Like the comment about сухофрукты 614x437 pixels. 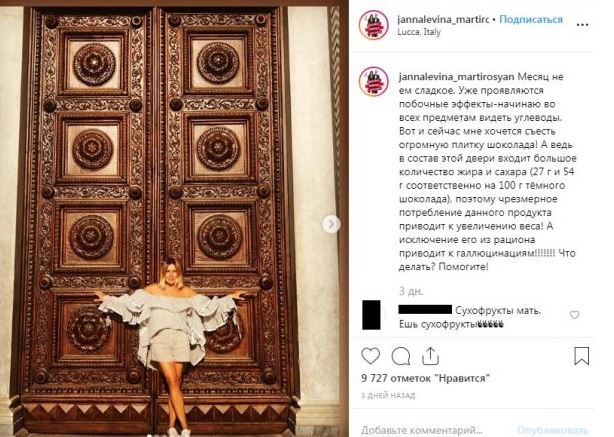point(574,314)
